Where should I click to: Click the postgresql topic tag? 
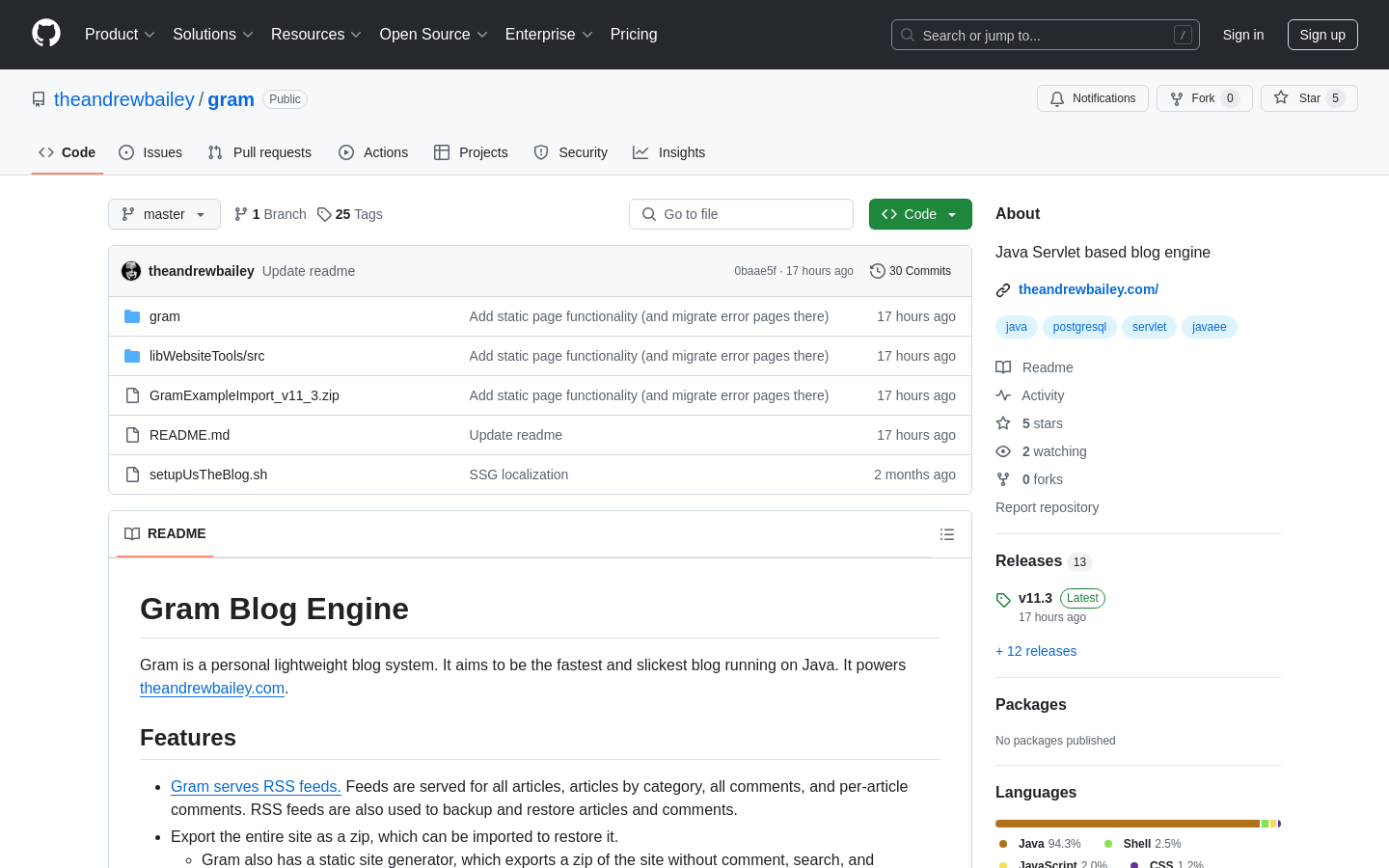click(x=1079, y=327)
